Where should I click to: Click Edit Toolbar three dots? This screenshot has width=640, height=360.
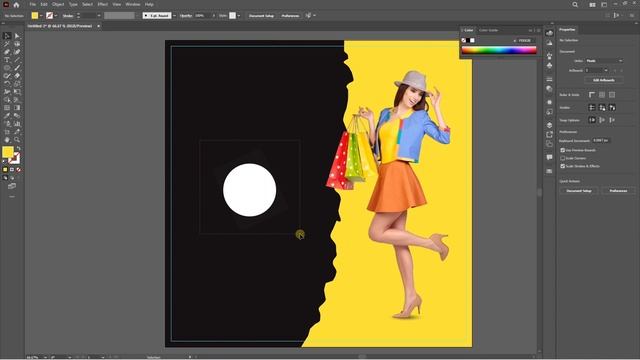pyautogui.click(x=12, y=197)
